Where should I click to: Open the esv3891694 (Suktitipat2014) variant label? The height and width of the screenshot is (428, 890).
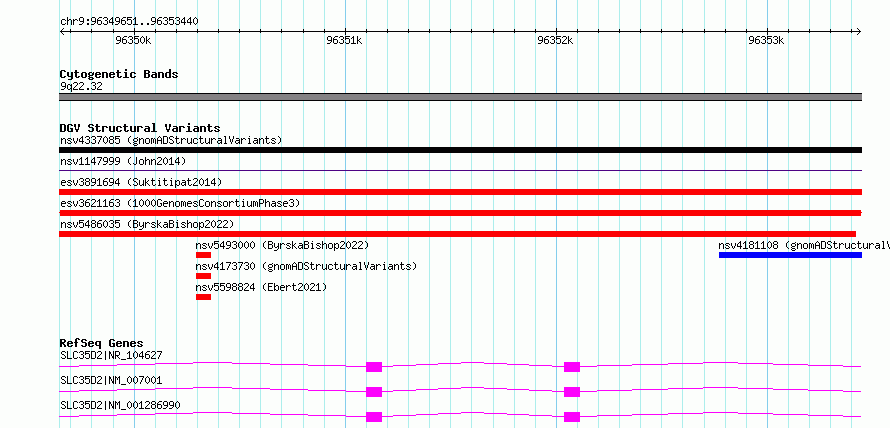(x=141, y=182)
